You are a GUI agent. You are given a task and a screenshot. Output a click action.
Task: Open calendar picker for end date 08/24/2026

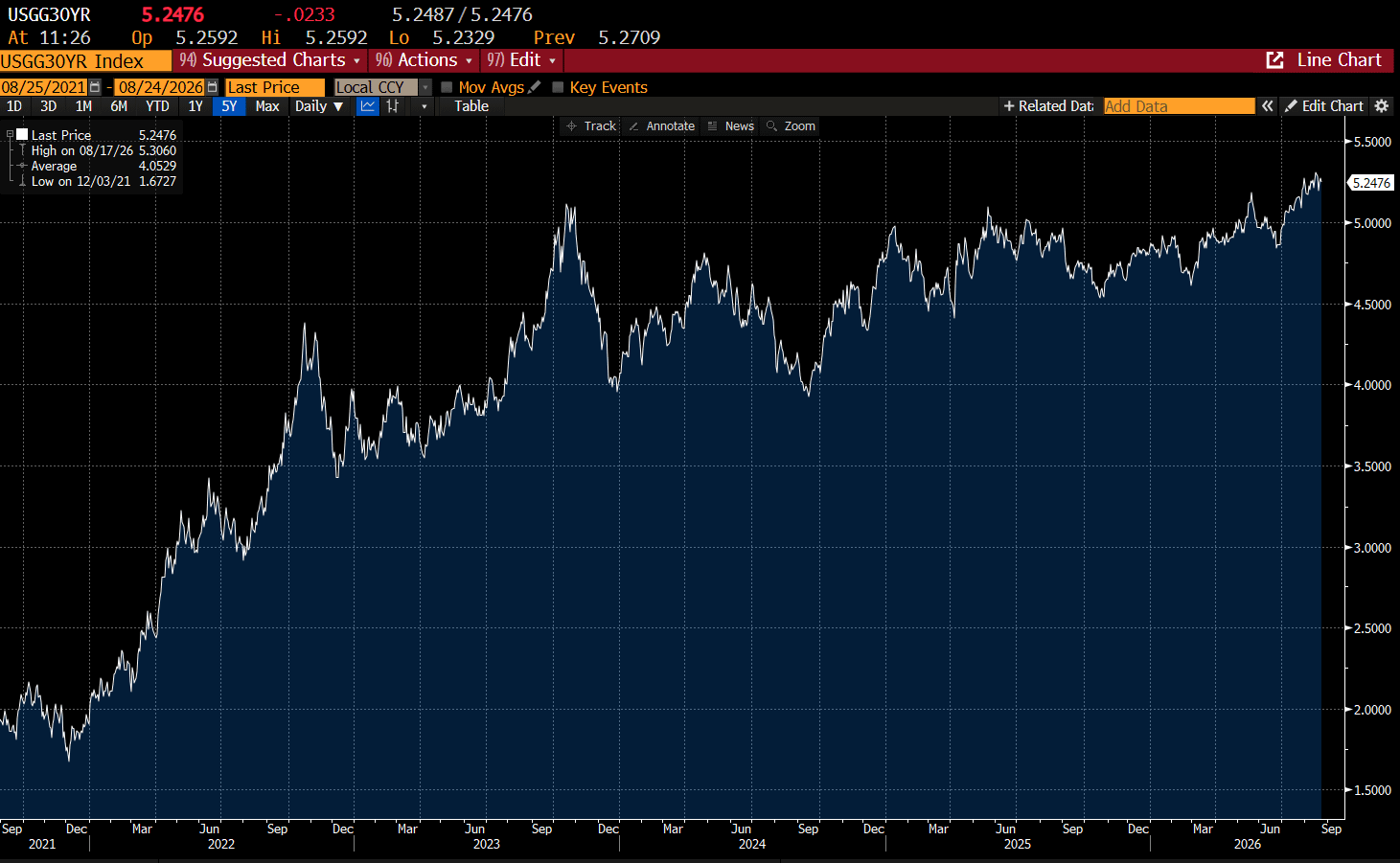point(213,87)
